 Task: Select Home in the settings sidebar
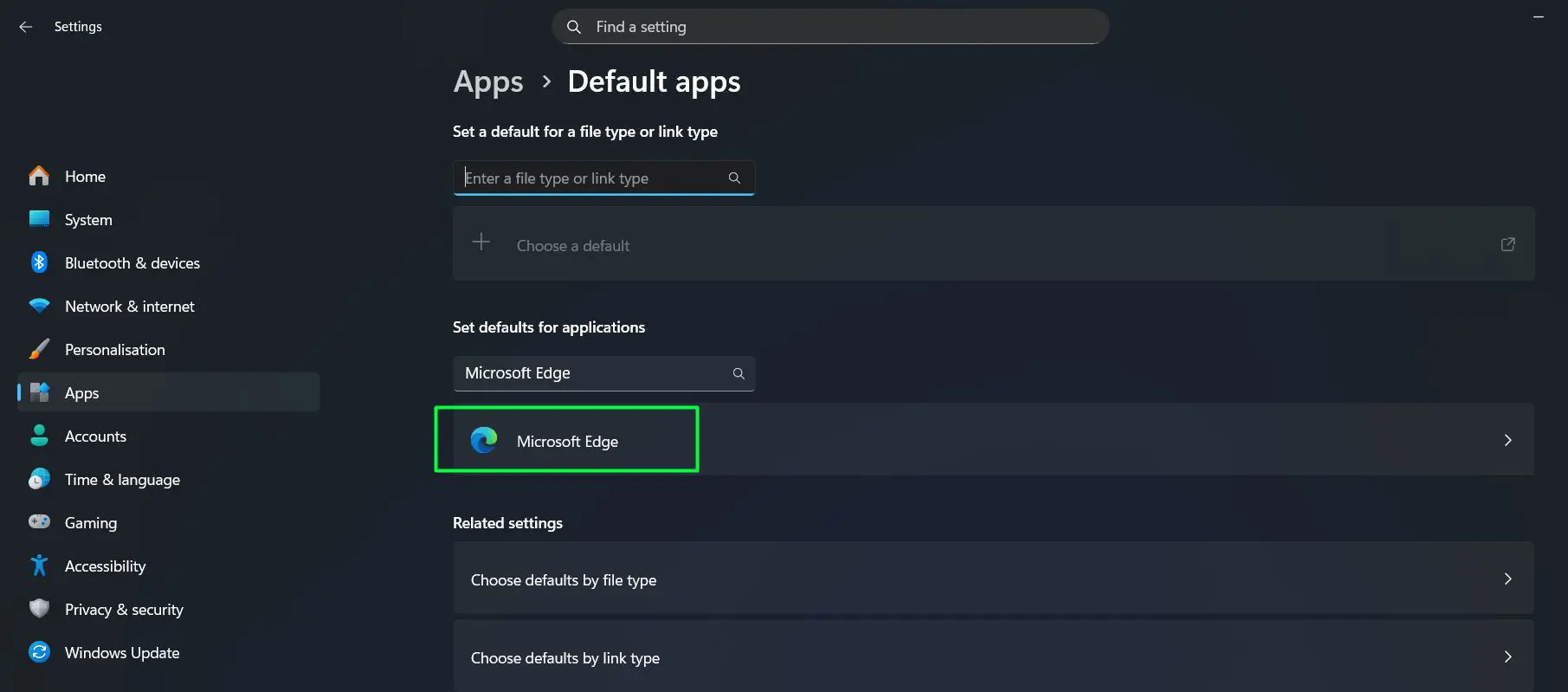[85, 176]
